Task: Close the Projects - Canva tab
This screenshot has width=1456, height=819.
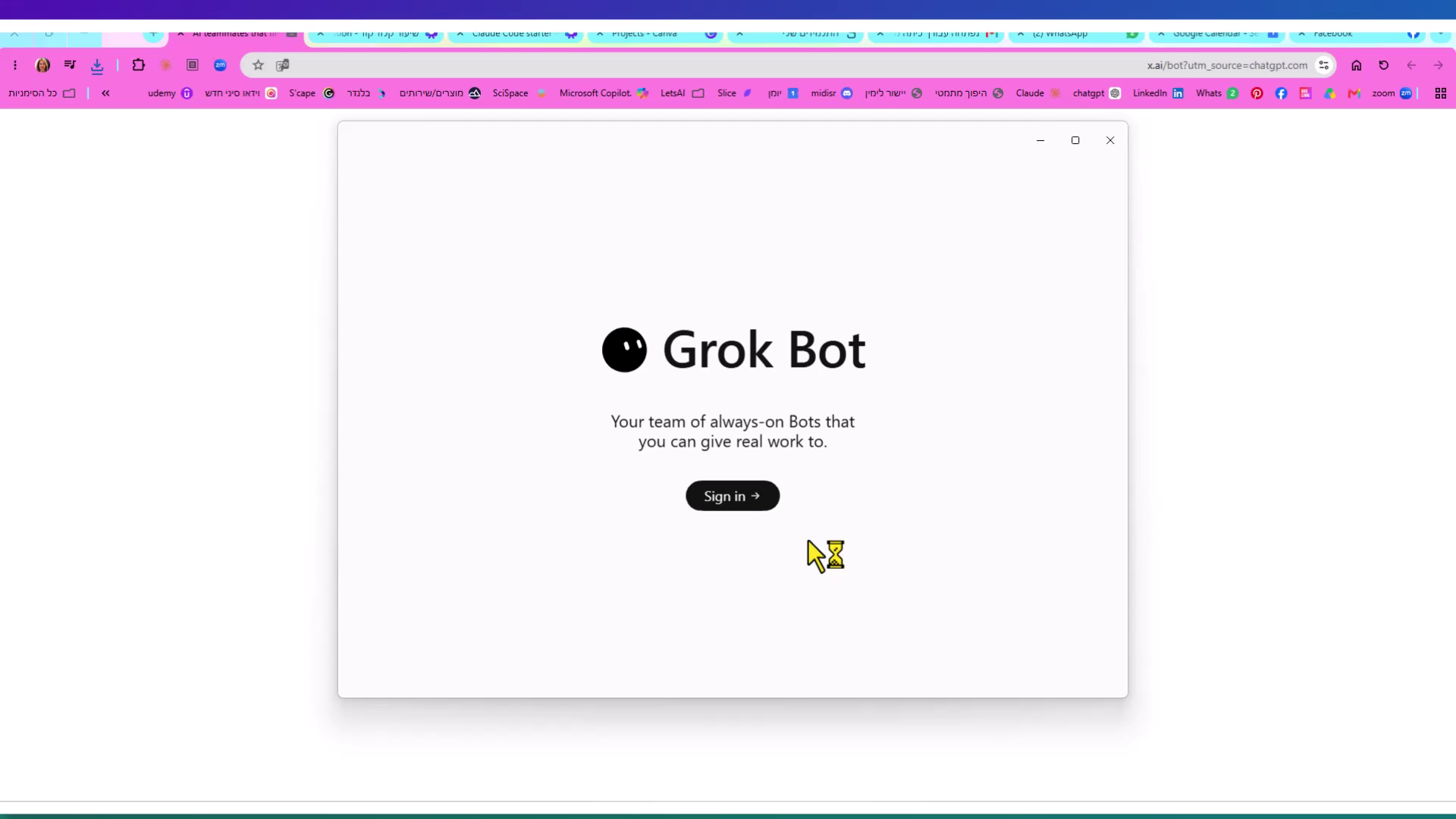Action: 600,34
